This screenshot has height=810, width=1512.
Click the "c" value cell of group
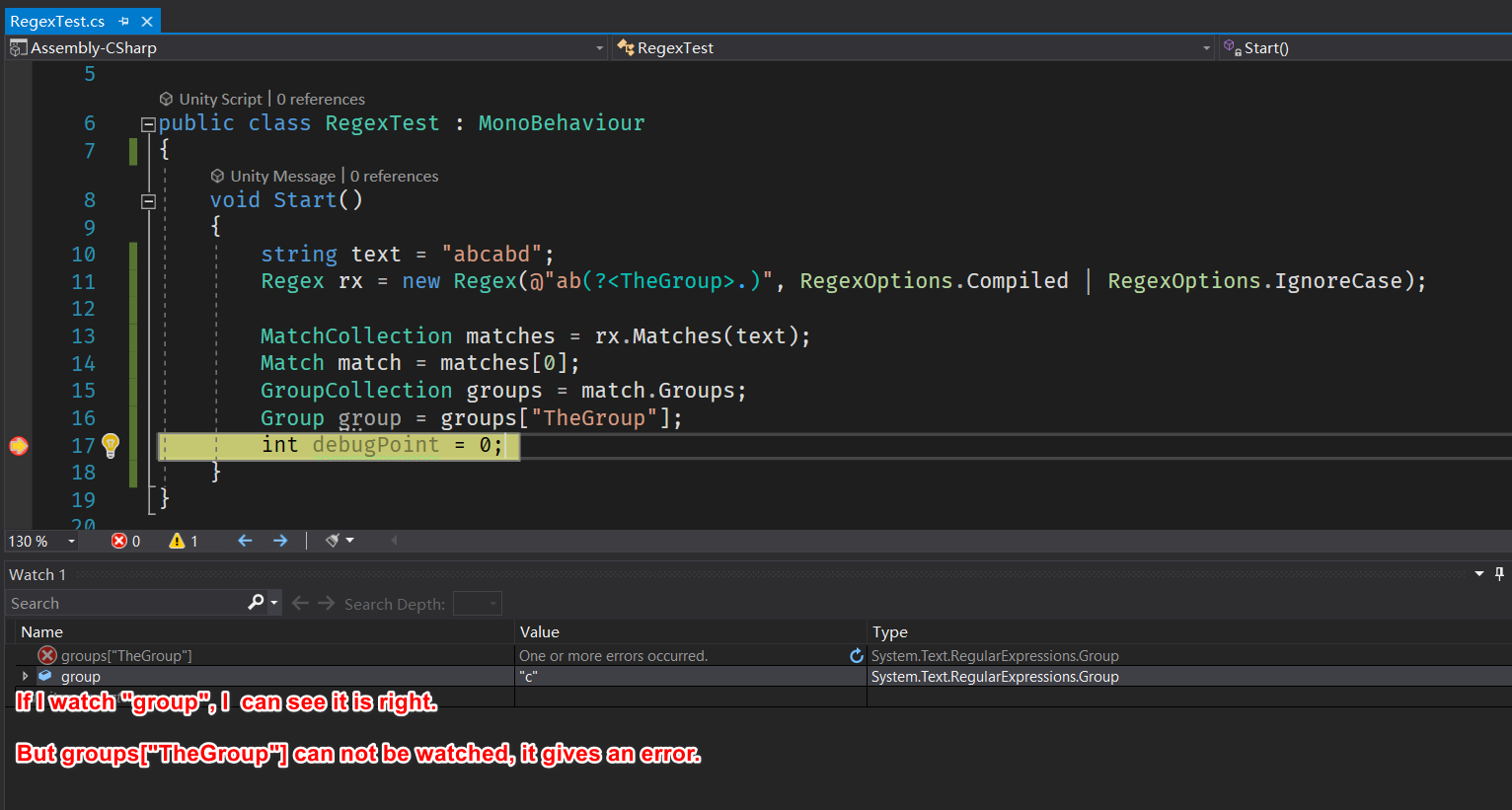(691, 677)
